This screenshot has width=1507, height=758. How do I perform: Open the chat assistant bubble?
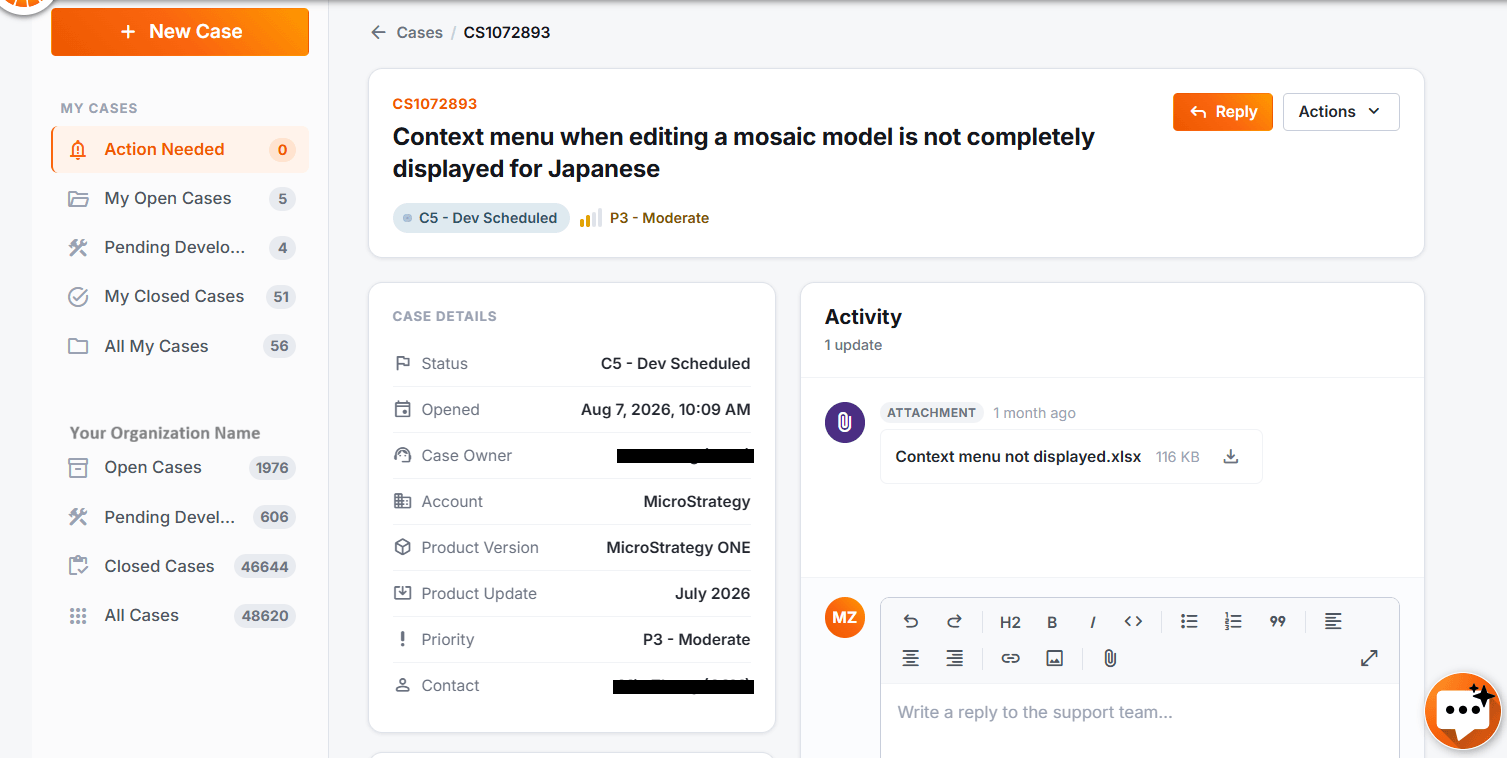pyautogui.click(x=1463, y=710)
